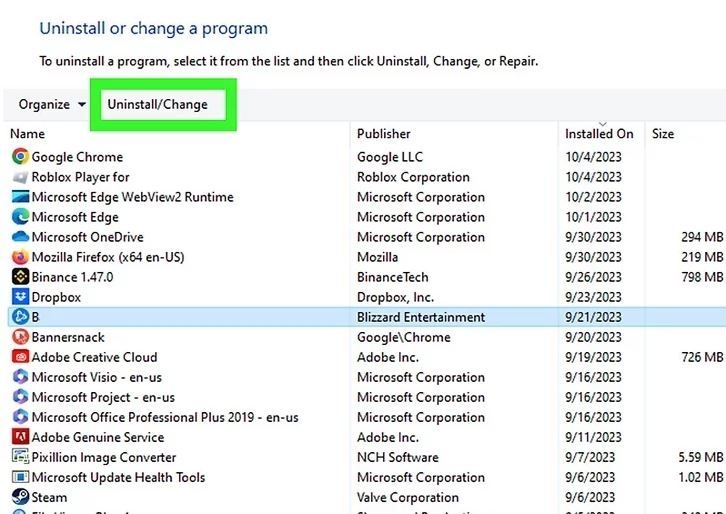Sort list by Name column header

point(28,134)
